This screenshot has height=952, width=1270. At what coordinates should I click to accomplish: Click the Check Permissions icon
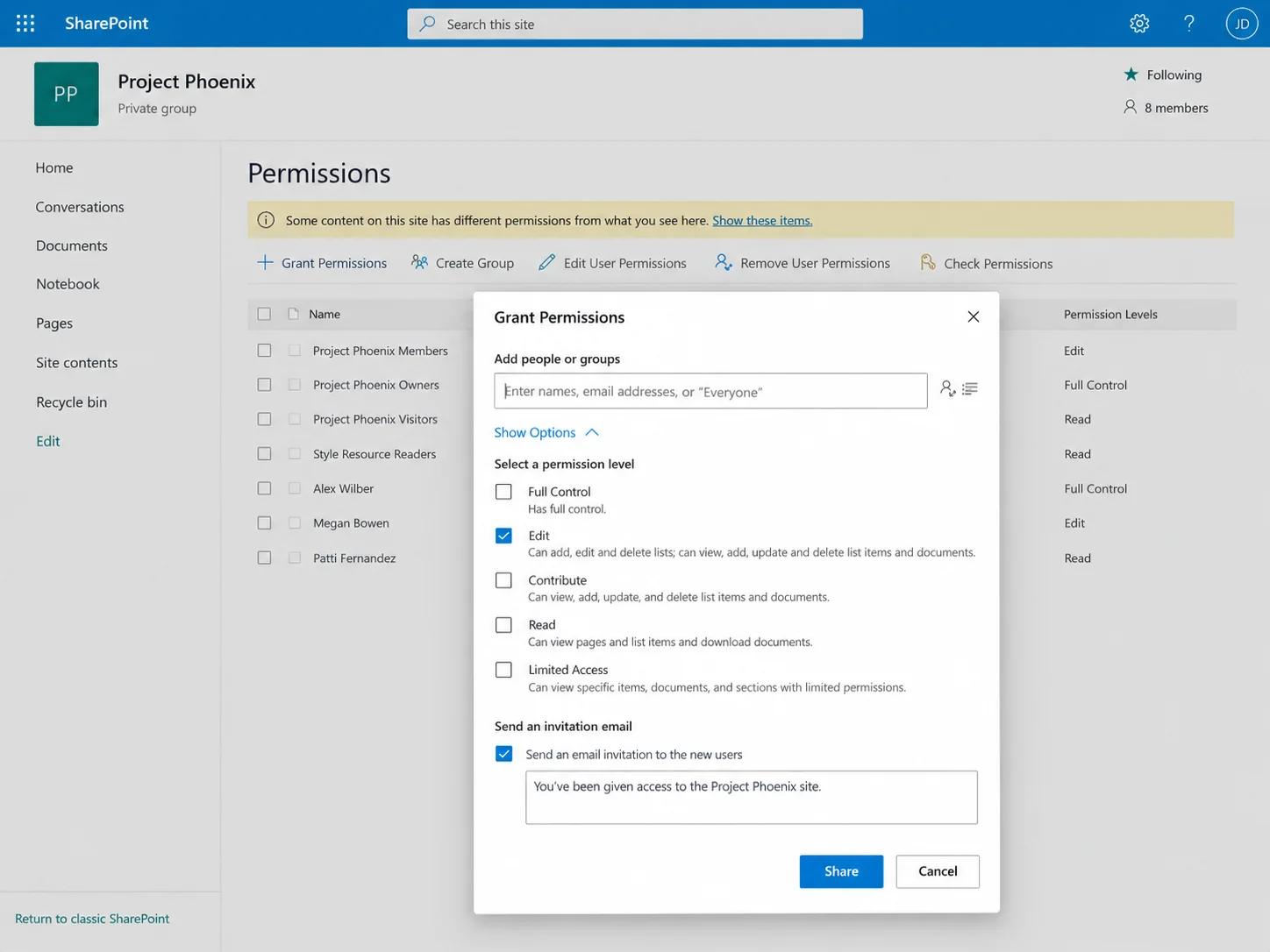coord(927,262)
